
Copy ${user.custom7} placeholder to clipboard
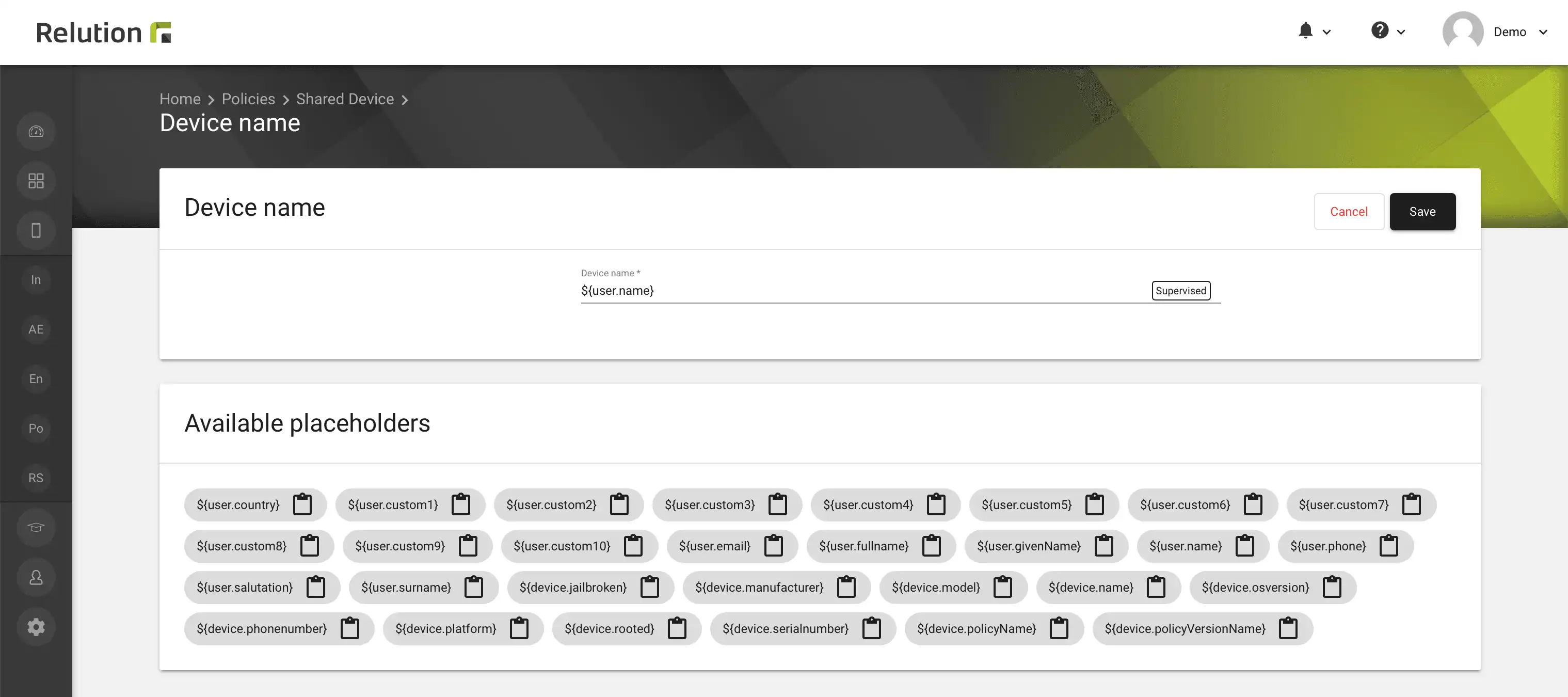coord(1412,504)
